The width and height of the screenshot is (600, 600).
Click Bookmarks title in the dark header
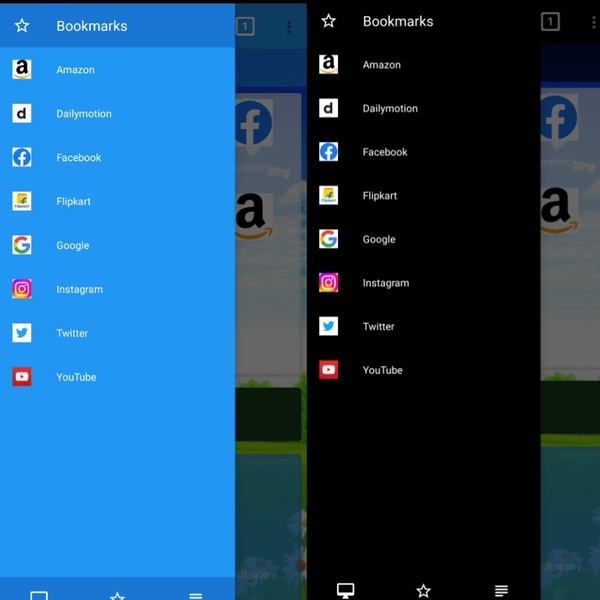pyautogui.click(x=398, y=21)
